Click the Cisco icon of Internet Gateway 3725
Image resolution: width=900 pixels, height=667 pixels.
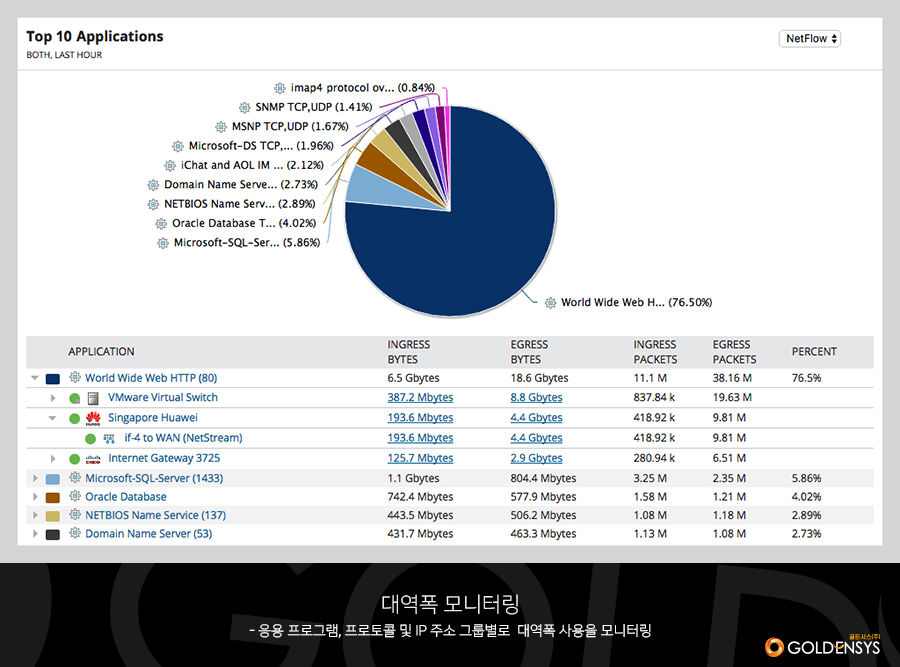click(x=93, y=459)
